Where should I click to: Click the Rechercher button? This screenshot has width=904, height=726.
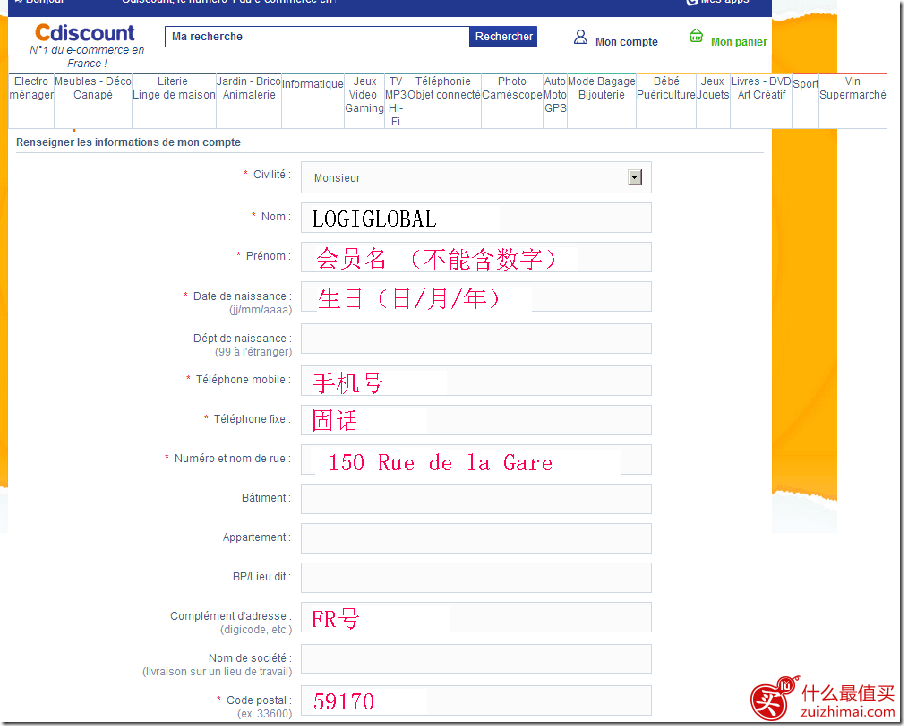(503, 36)
